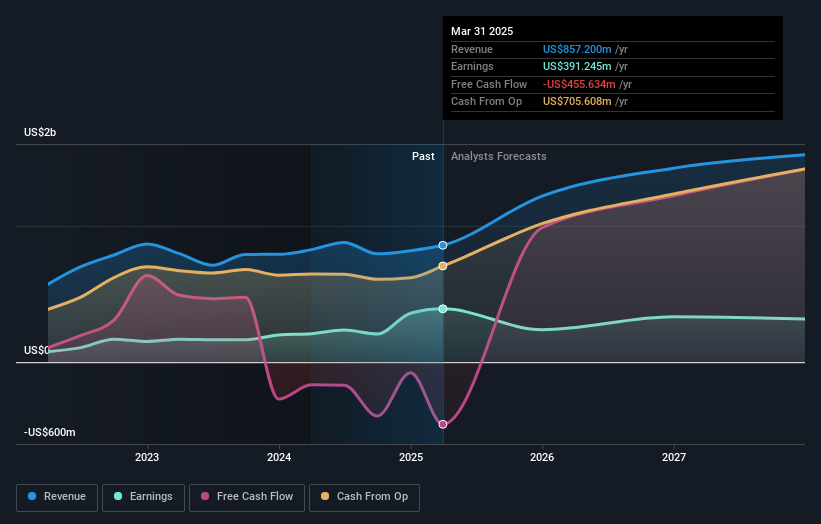Click the orange Cash From Op legend dot
This screenshot has height=524, width=821.
pos(325,496)
